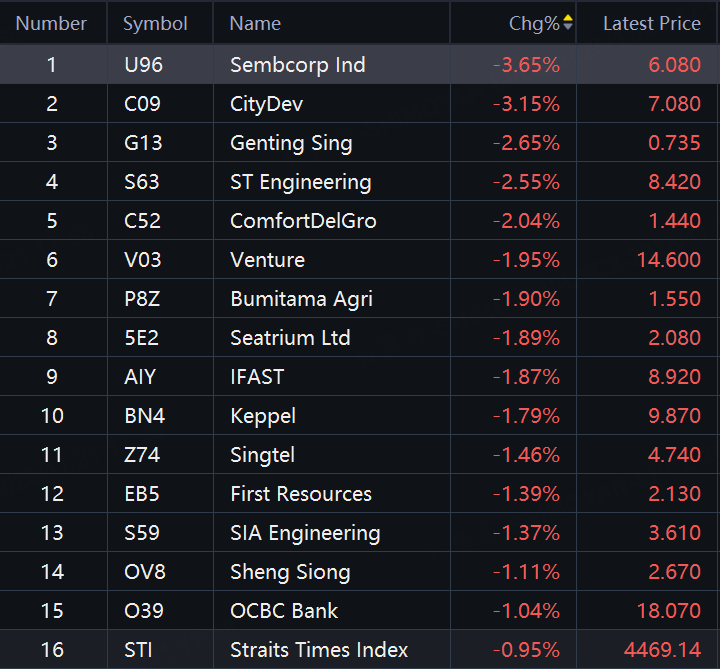Click the Number column header

(x=52, y=23)
